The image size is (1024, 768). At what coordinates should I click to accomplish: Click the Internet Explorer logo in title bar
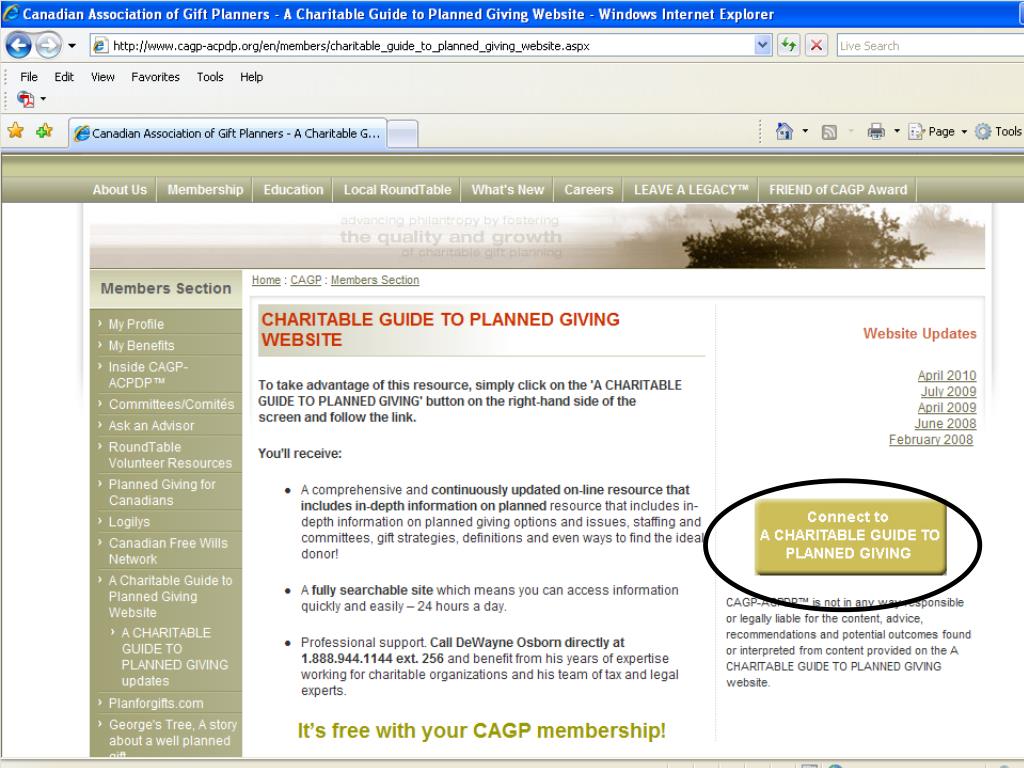point(10,13)
